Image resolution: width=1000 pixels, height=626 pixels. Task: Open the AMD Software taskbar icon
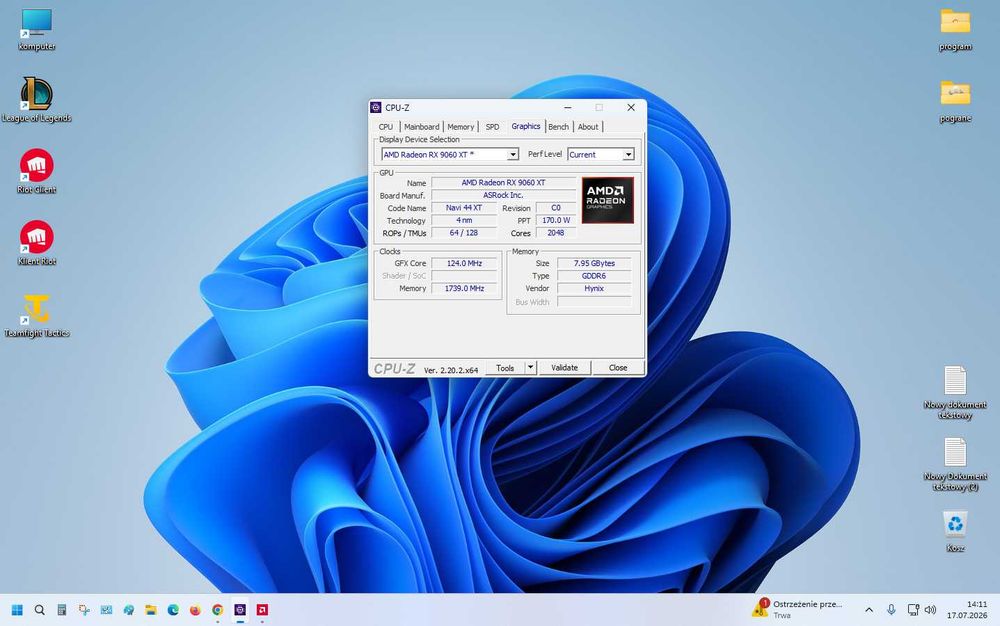tap(262, 610)
